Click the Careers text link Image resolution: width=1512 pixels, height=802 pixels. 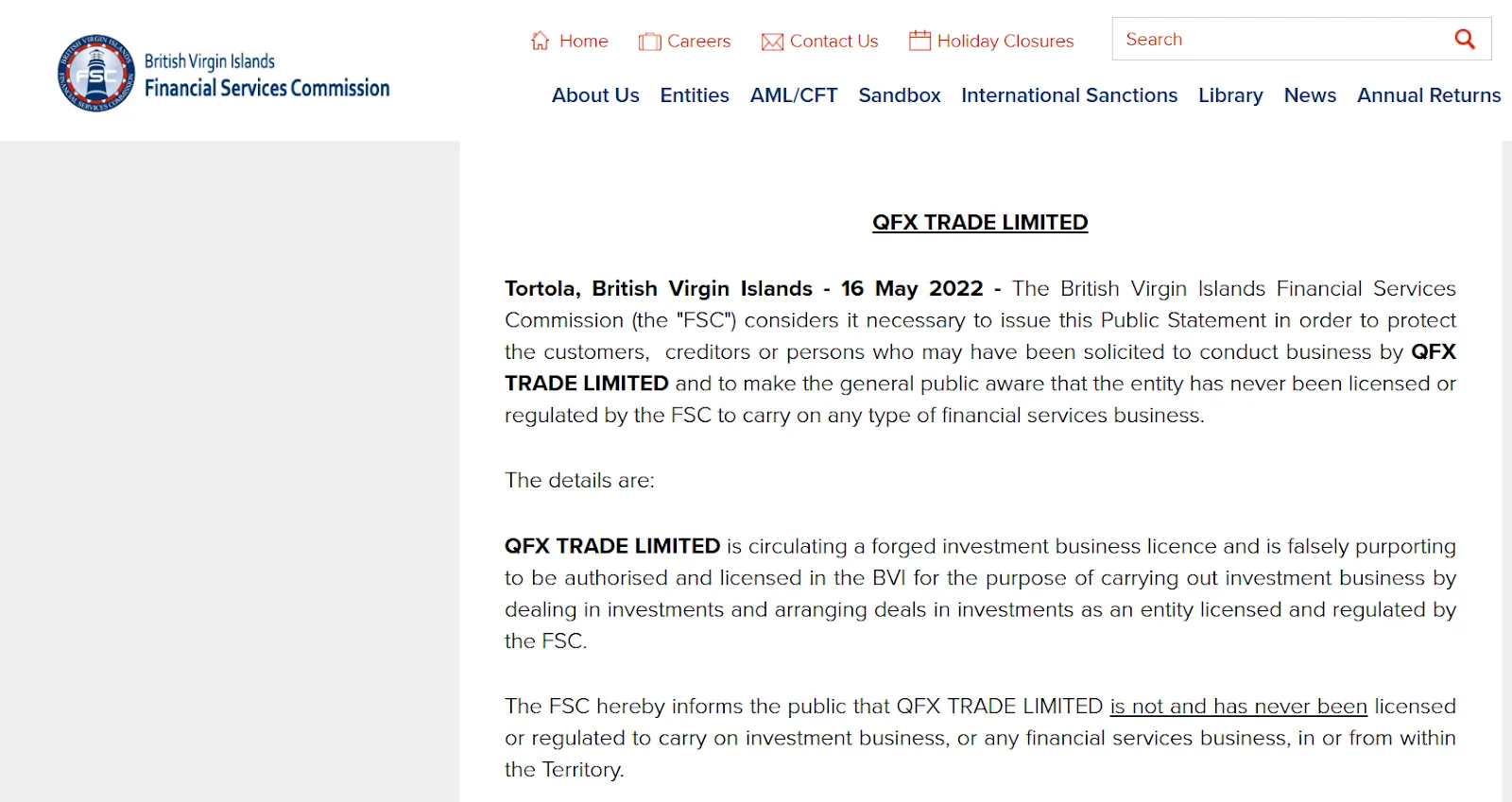699,41
